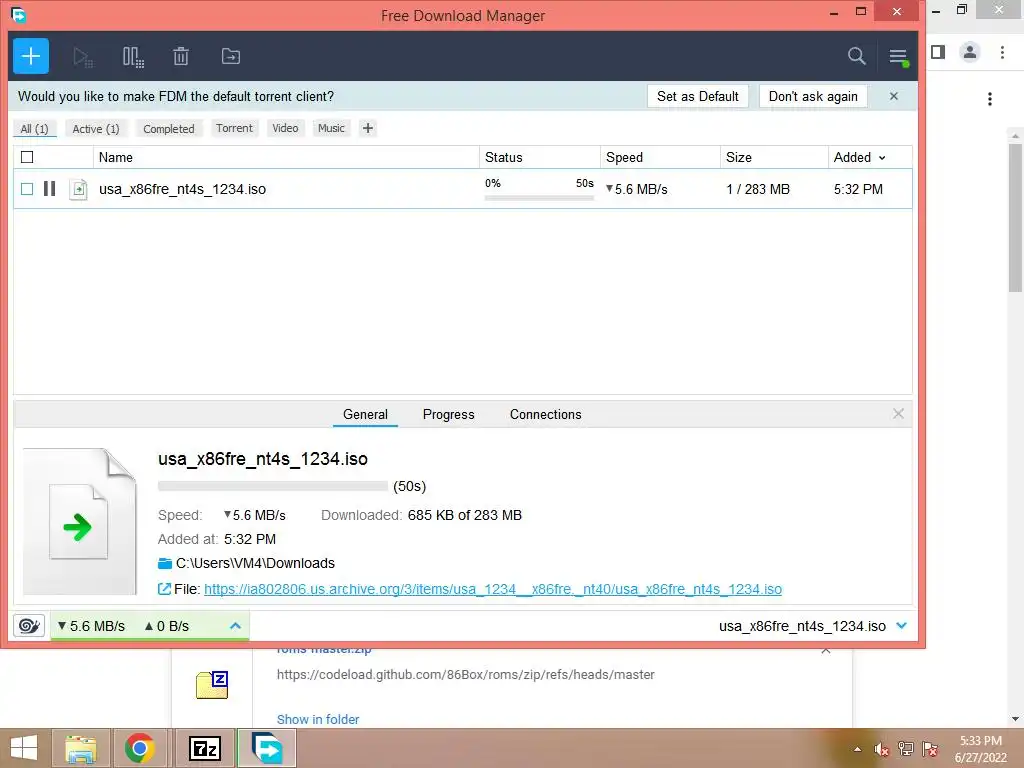The width and height of the screenshot is (1024, 768).
Task: Click Show in folder in Chrome downloads
Action: click(x=318, y=719)
